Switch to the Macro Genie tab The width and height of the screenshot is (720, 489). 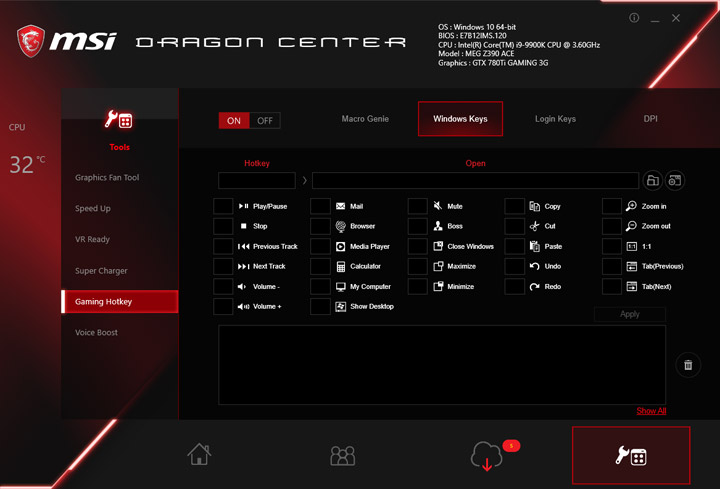[x=365, y=119]
